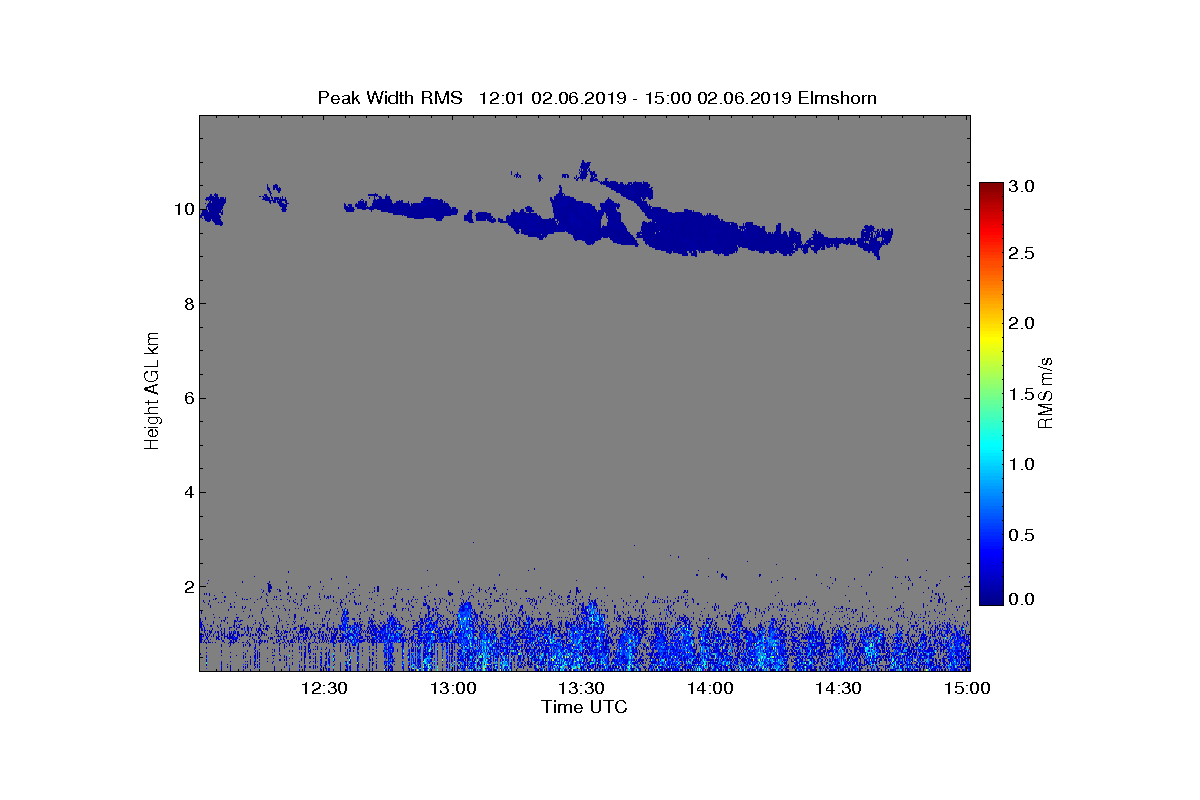1200x800 pixels.
Task: Click the "13:00" time axis label
Action: coord(452,688)
